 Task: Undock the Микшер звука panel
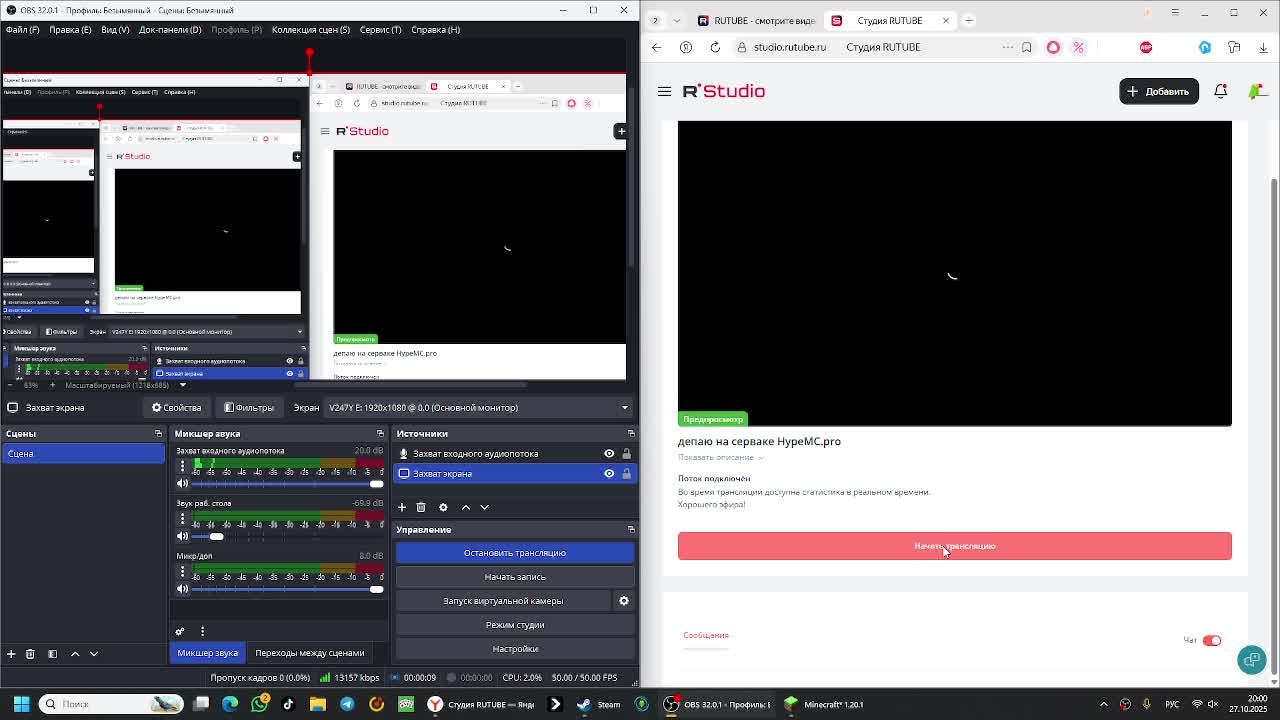click(x=380, y=434)
